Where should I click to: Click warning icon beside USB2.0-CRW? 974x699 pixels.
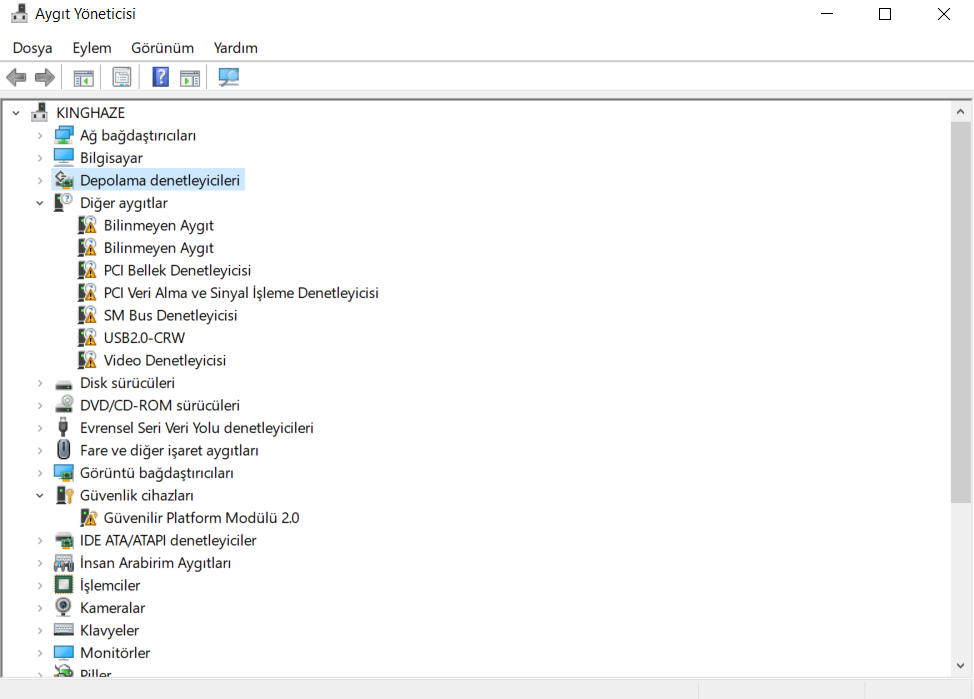point(88,337)
